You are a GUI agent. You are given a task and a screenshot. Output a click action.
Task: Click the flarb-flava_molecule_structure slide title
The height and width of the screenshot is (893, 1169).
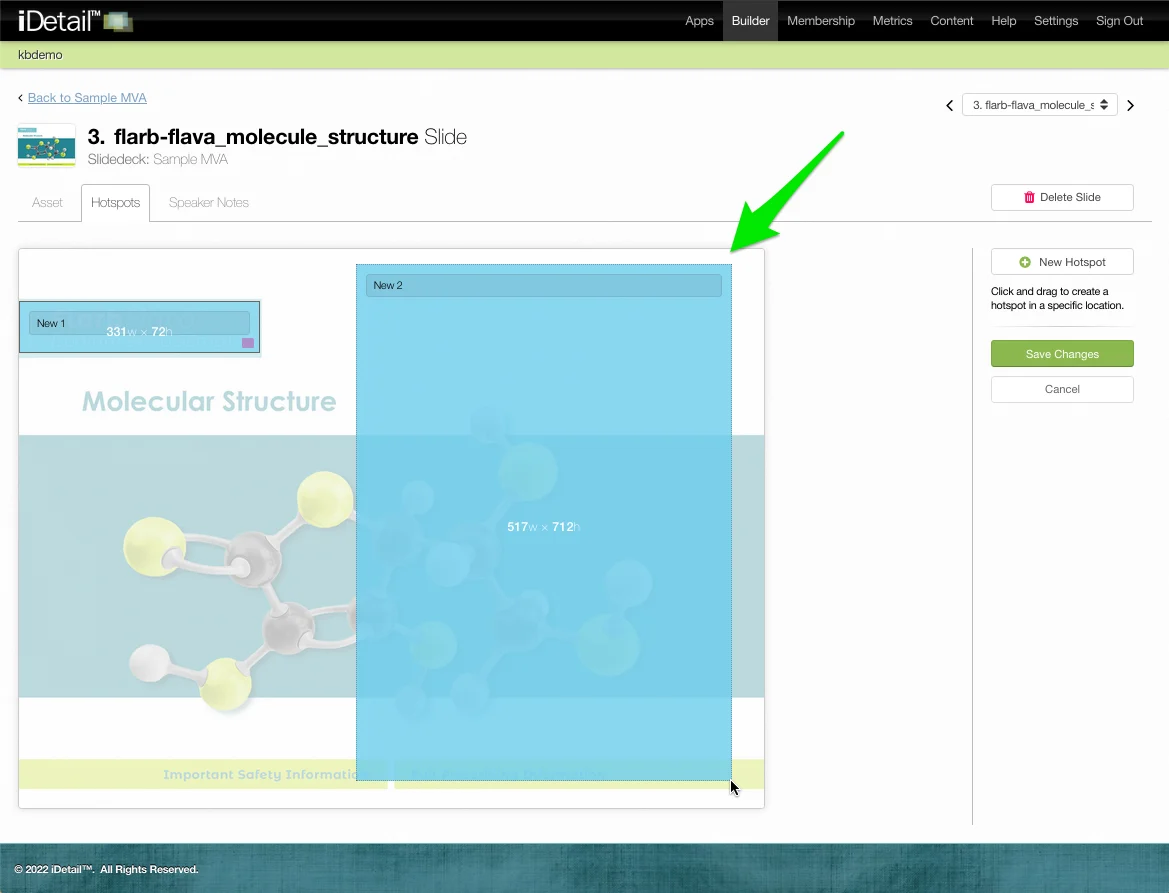[266, 137]
